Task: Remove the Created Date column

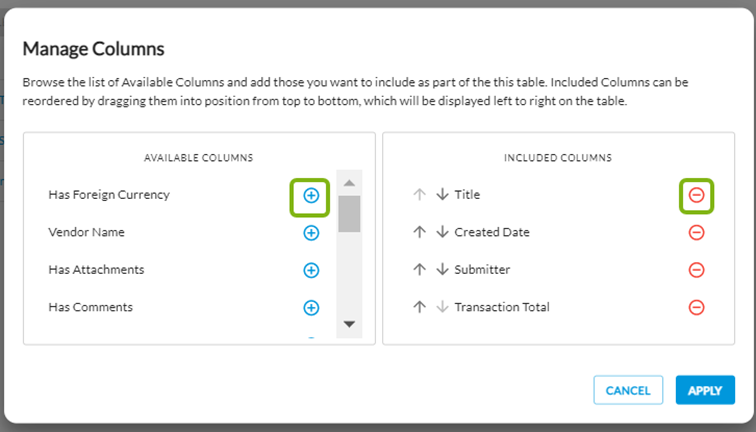Action: tap(697, 233)
